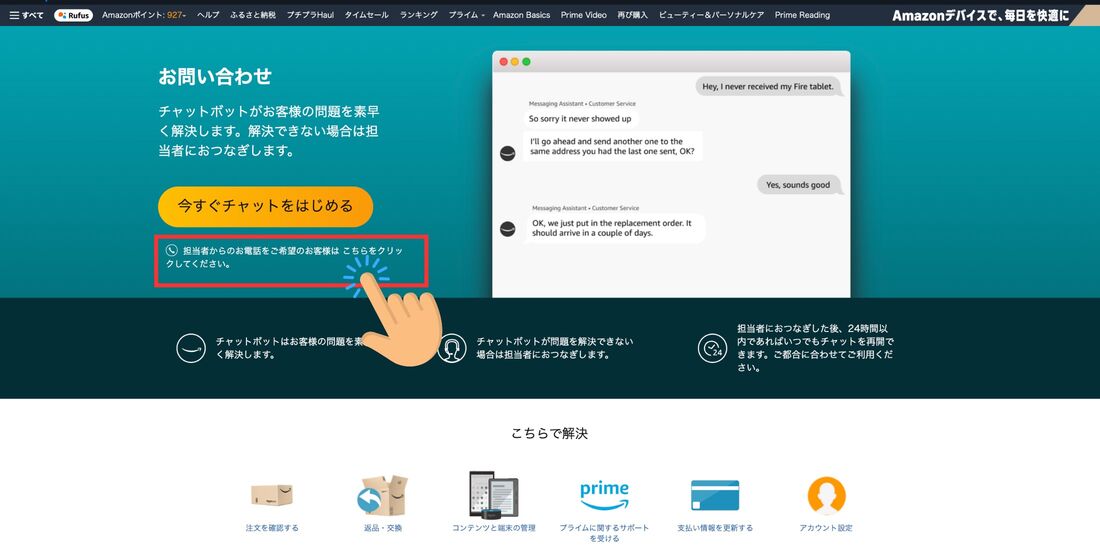Image resolution: width=1100 pixels, height=550 pixels.
Task: Open the アカウント設定 link
Action: click(826, 528)
